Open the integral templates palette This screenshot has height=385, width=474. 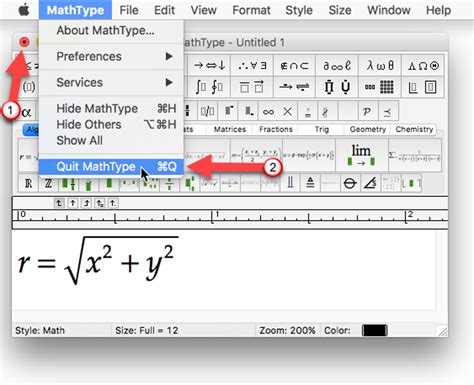click(209, 87)
